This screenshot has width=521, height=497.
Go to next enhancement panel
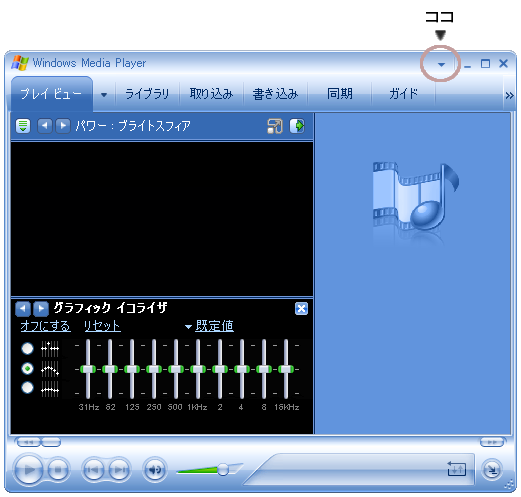[x=41, y=309]
